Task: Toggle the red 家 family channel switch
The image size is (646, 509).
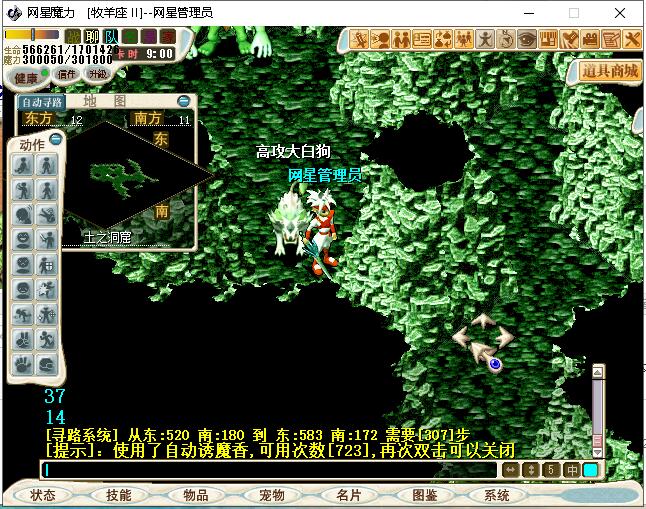Action: coord(168,37)
